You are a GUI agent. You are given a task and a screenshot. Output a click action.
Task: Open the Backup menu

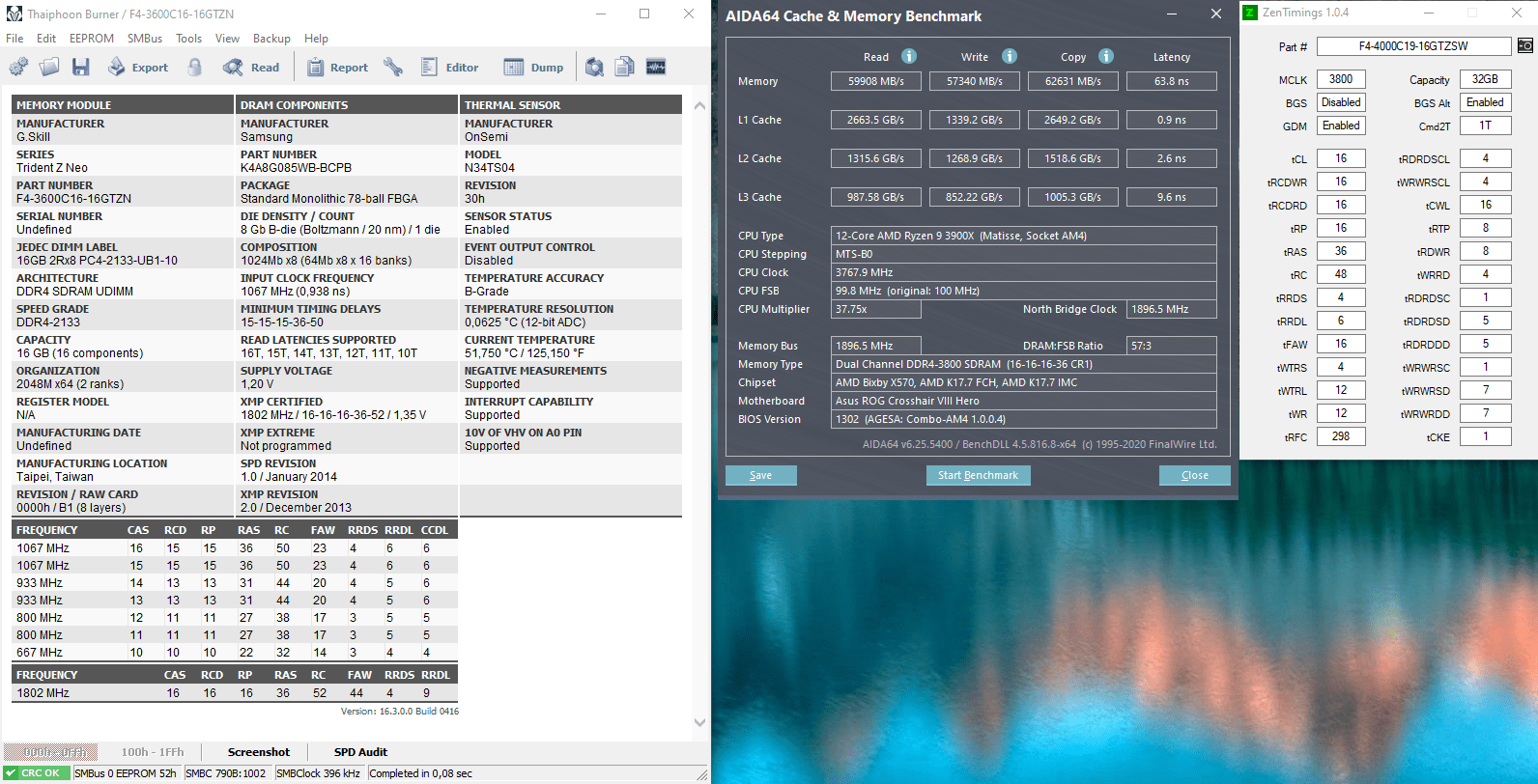click(271, 39)
